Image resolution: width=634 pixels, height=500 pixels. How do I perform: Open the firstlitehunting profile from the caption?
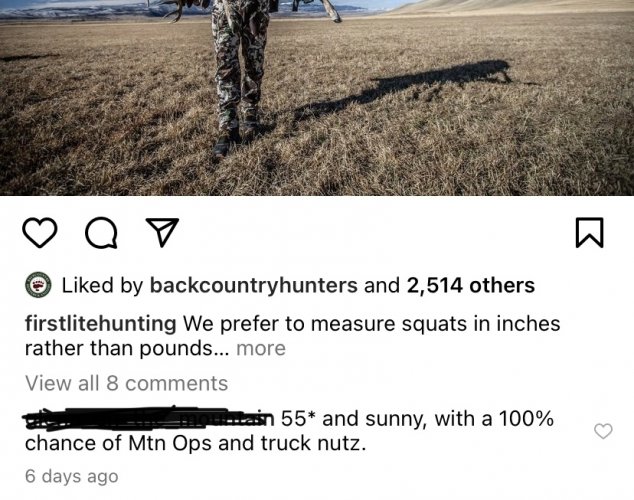[100, 323]
